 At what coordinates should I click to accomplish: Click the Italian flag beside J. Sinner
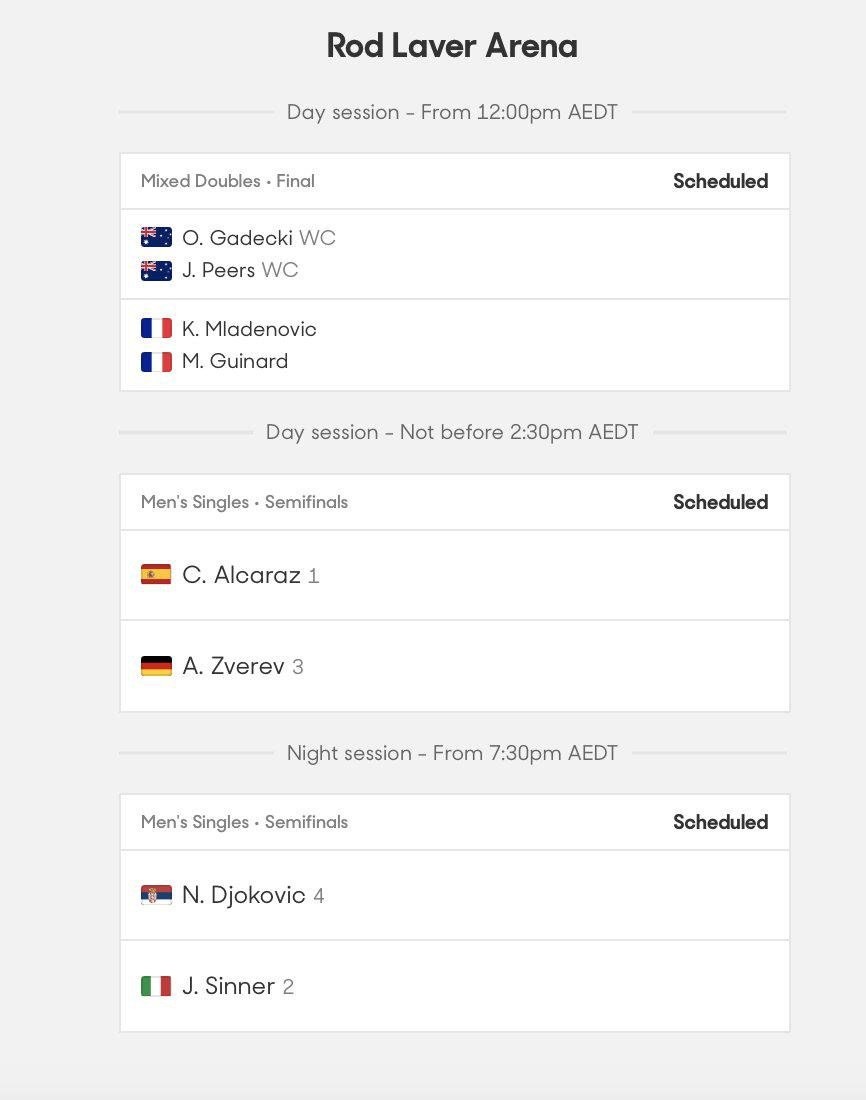point(156,986)
